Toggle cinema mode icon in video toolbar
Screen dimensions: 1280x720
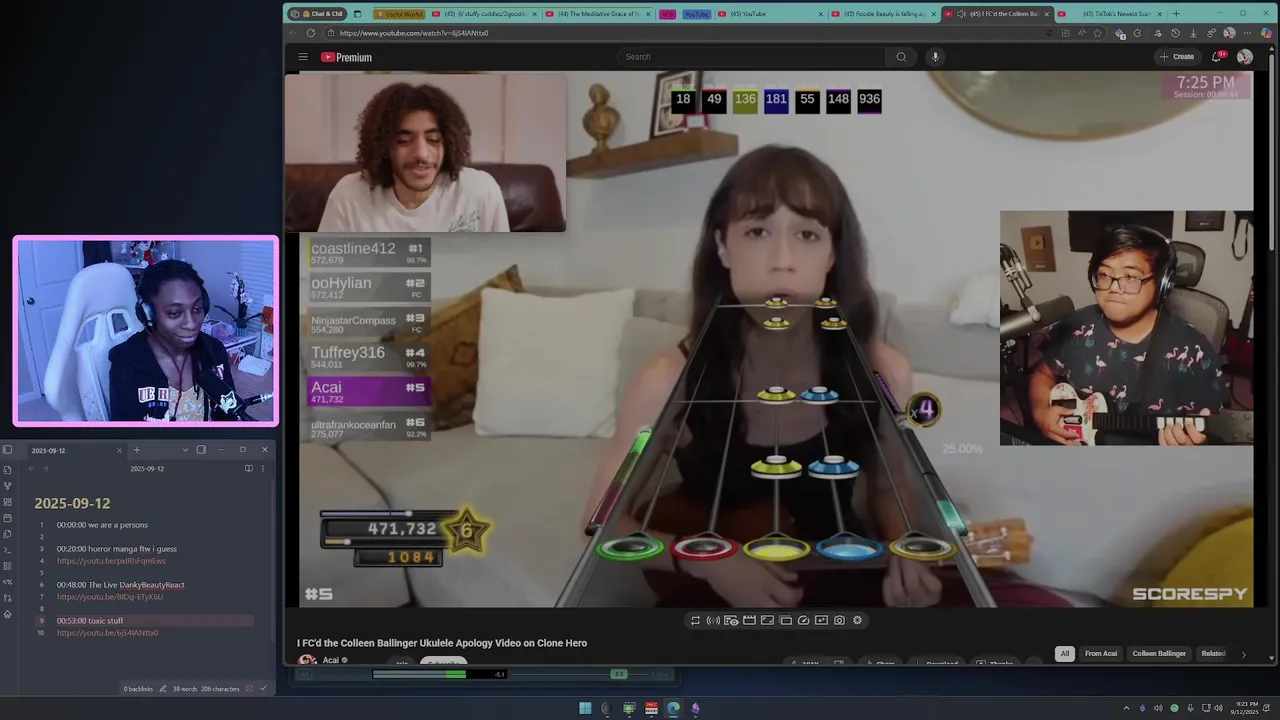[x=749, y=620]
